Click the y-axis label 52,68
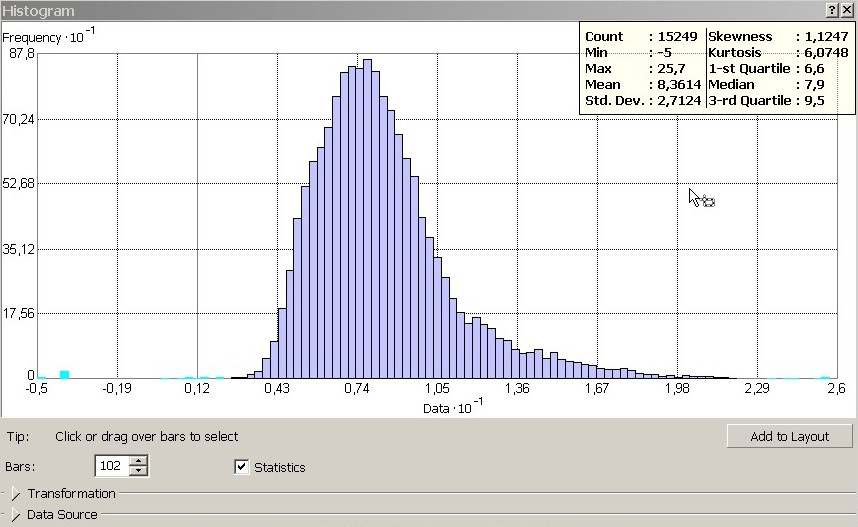Image resolution: width=858 pixels, height=527 pixels. (18, 183)
